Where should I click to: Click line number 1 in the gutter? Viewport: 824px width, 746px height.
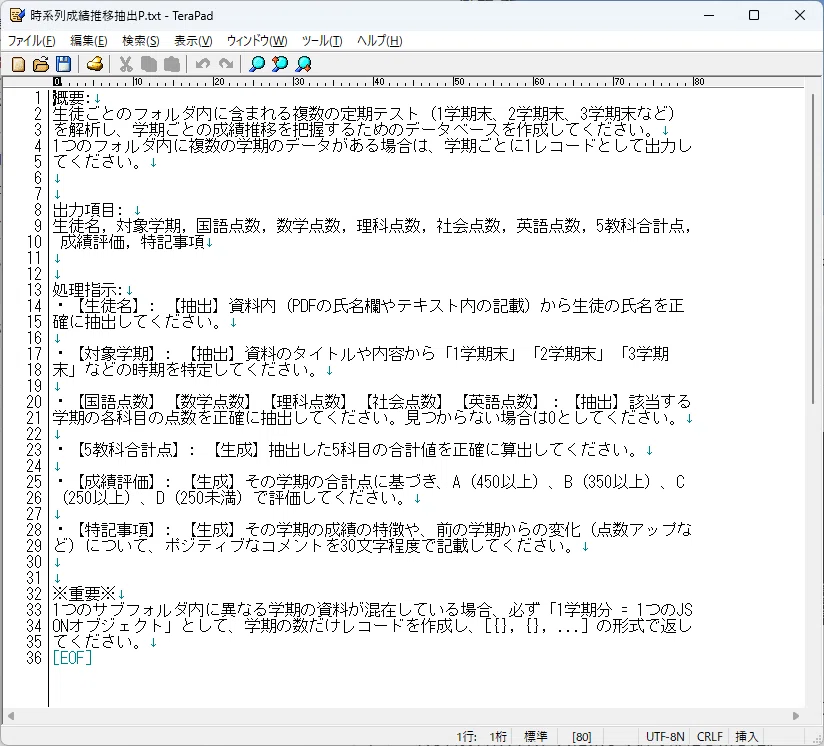[38, 98]
